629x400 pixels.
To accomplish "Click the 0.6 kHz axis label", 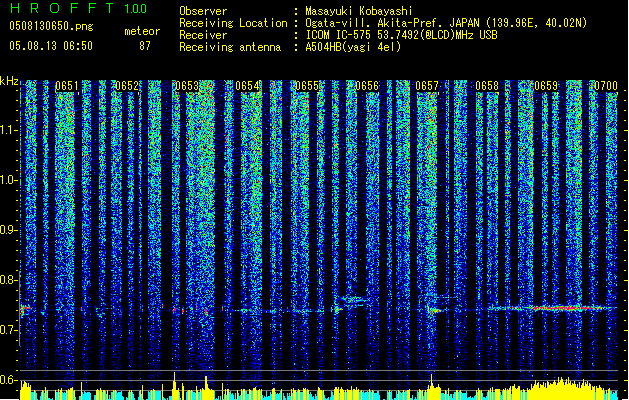I will tap(9, 380).
